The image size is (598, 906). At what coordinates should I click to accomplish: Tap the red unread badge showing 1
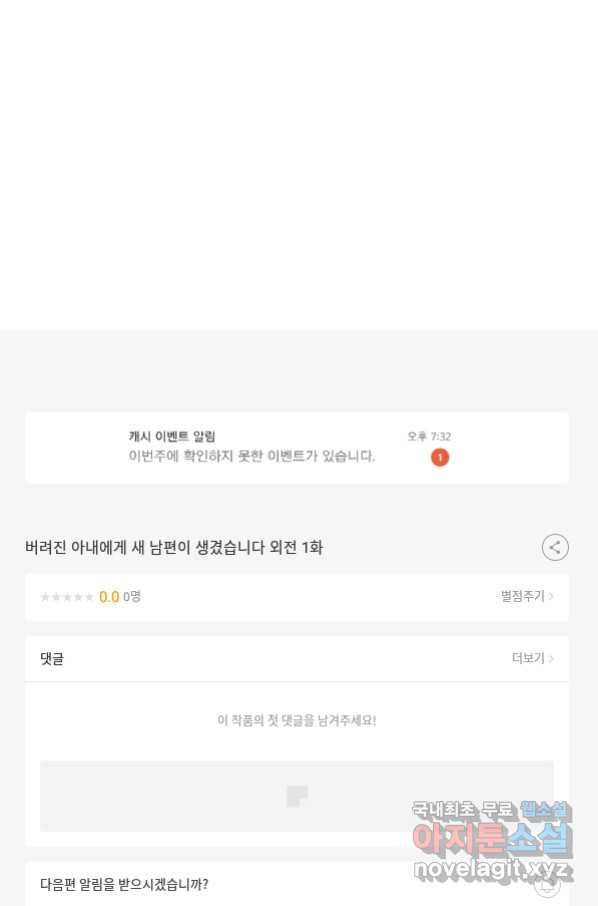440,458
